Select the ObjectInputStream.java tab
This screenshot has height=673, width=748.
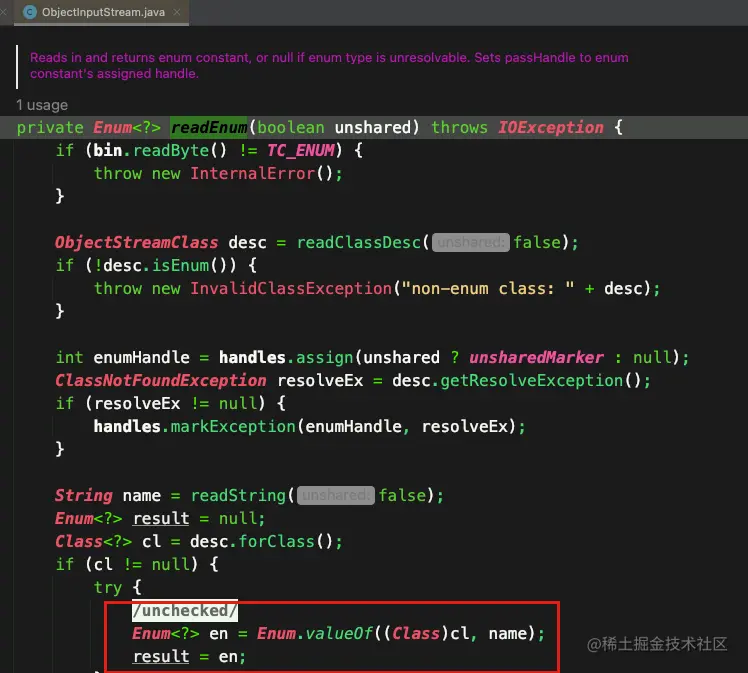point(101,12)
